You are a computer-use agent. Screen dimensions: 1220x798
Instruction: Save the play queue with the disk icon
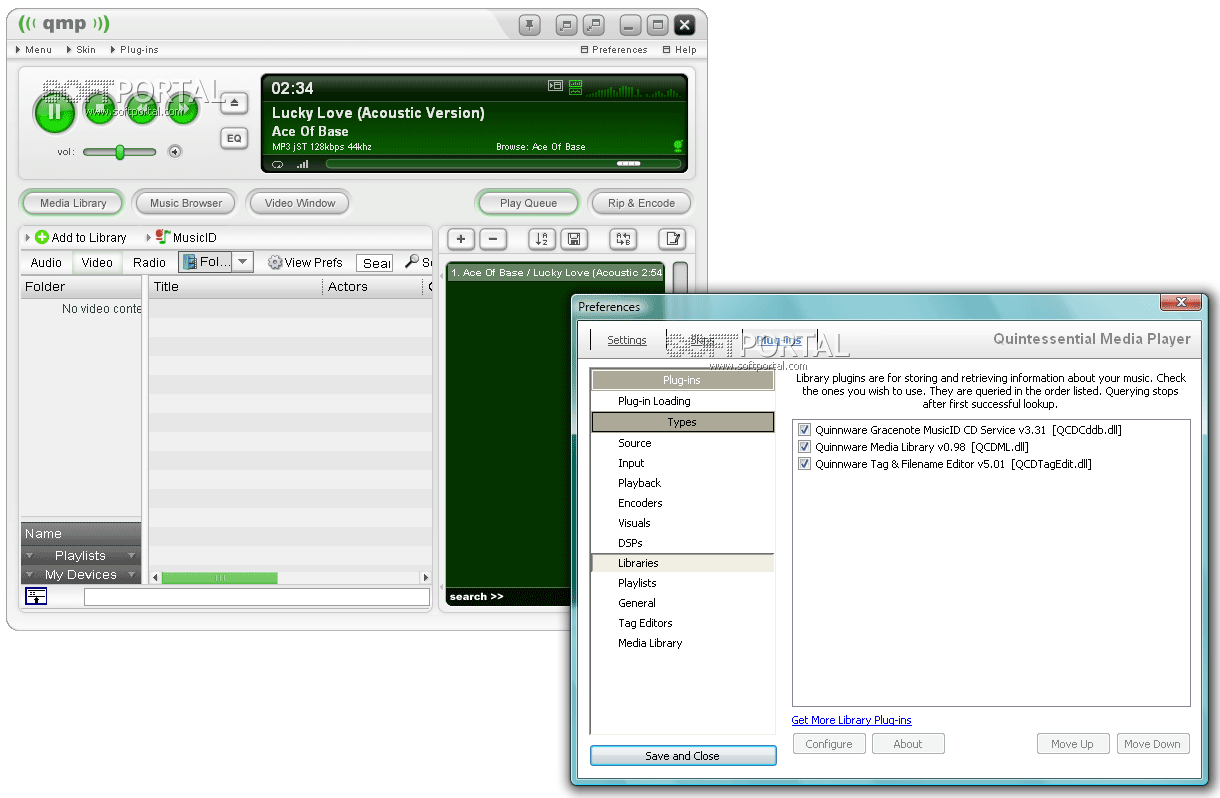pos(573,238)
